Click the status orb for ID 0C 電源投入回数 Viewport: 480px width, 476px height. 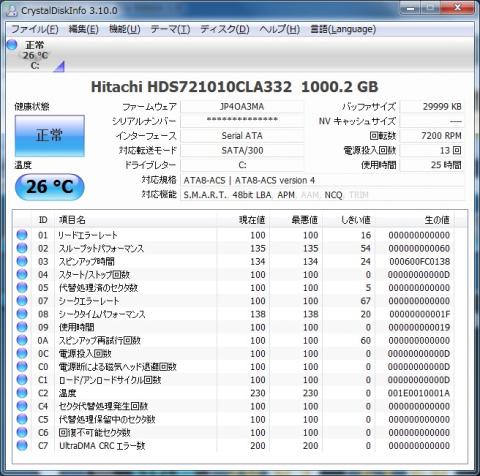pos(22,353)
